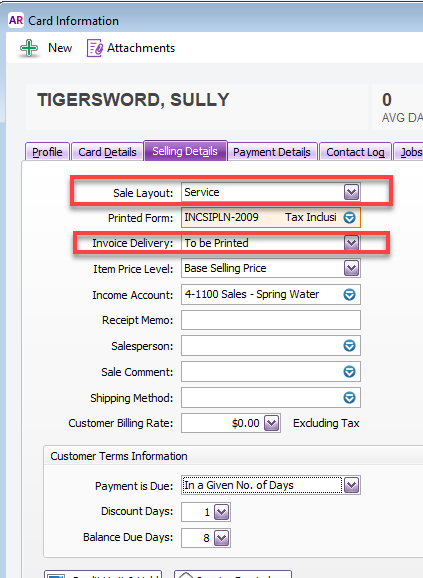Open Balance Due Days dropdown arrow

tap(221, 538)
